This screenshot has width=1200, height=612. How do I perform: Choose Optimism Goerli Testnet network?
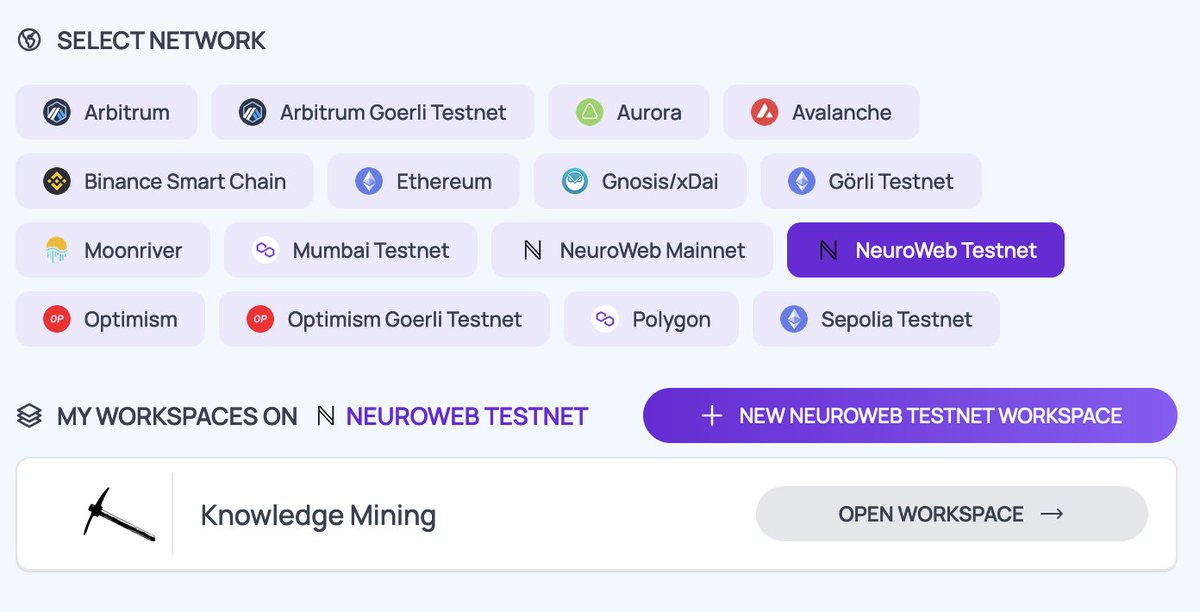click(x=384, y=319)
